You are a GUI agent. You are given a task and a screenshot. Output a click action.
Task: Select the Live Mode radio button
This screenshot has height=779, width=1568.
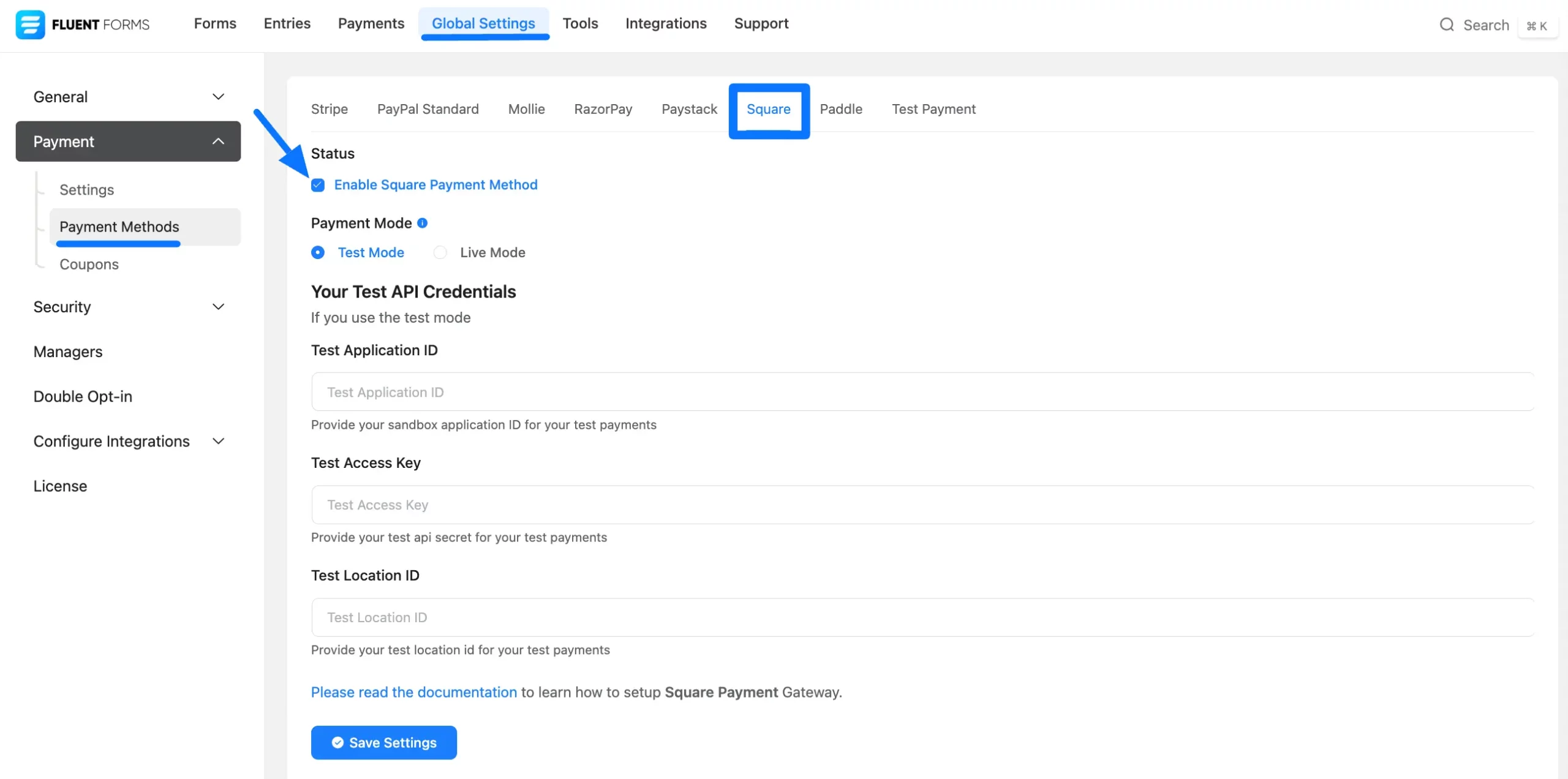tap(440, 252)
